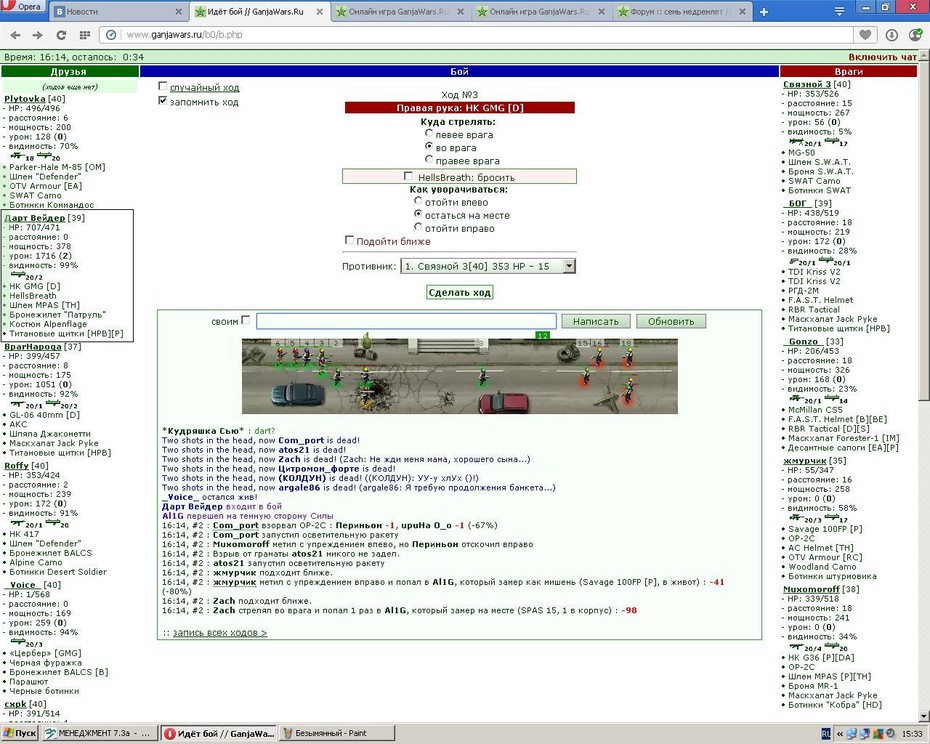This screenshot has height=744, width=930.
Task: Click the Правая рука: HK GMG [D] red bar
Action: 460,107
